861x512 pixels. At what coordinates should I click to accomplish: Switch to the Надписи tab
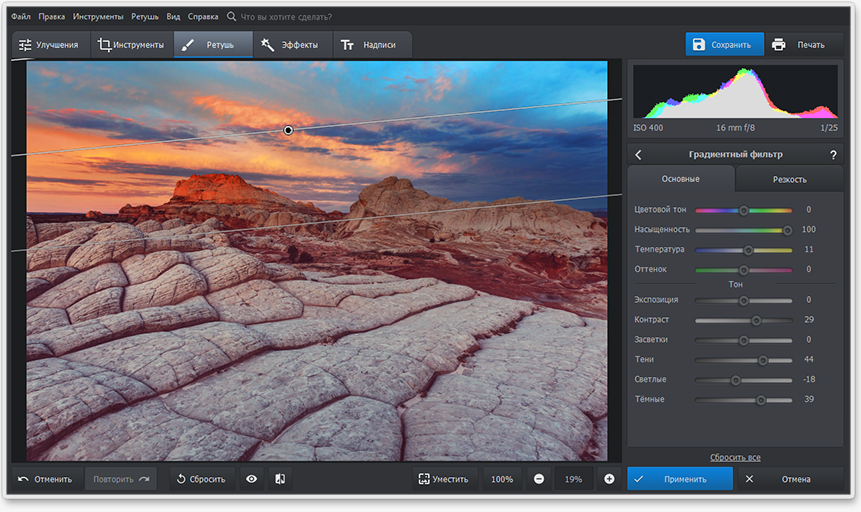372,44
